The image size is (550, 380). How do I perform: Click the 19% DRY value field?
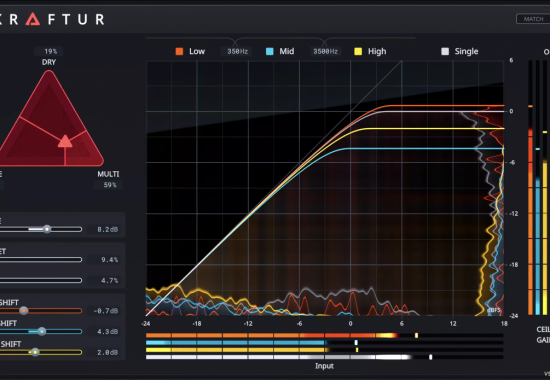tap(49, 52)
